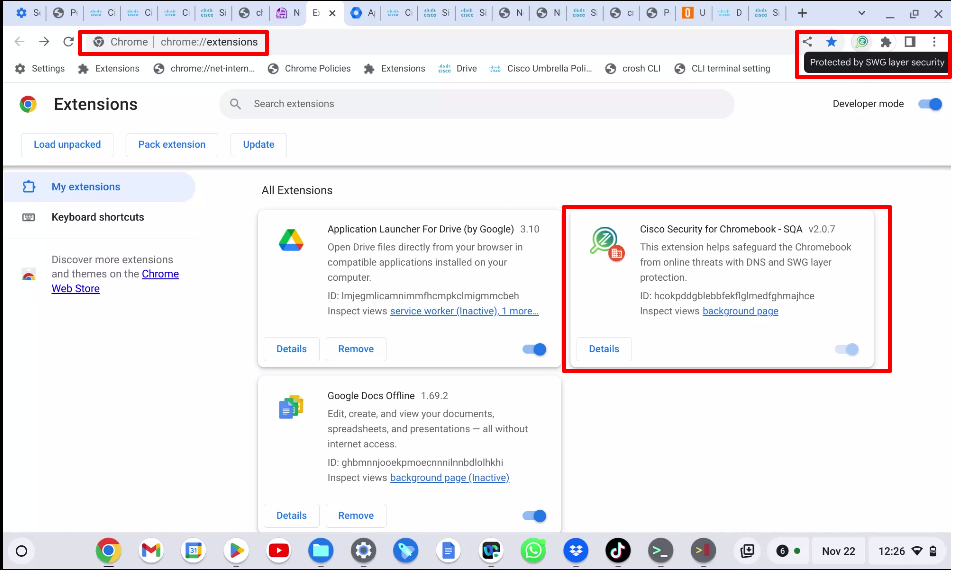Close the active Extensions tab
957x570 pixels.
click(332, 13)
